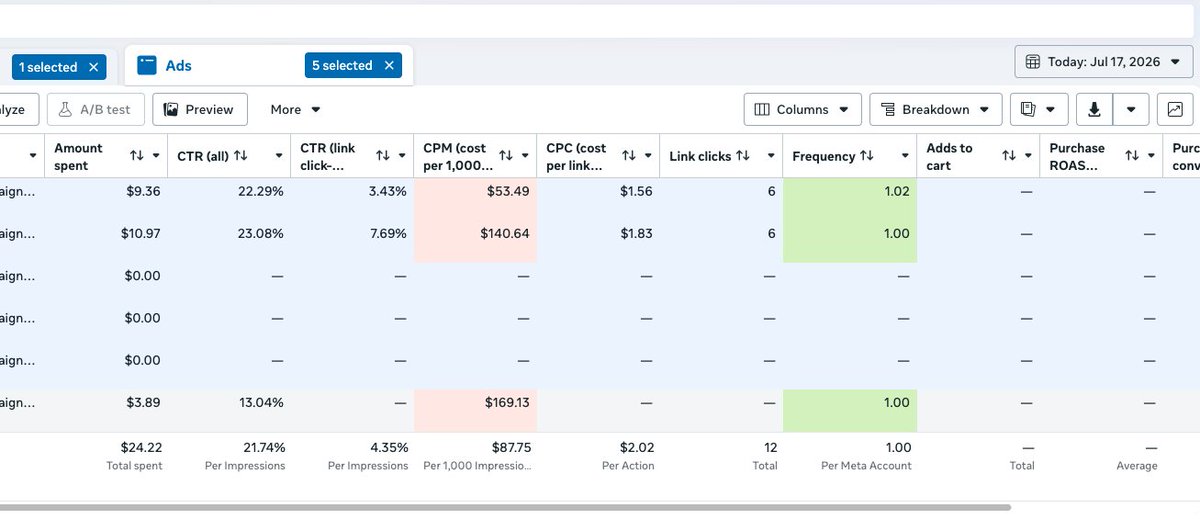Sort by Amount spent arrows
1200x519 pixels.
[x=137, y=156]
